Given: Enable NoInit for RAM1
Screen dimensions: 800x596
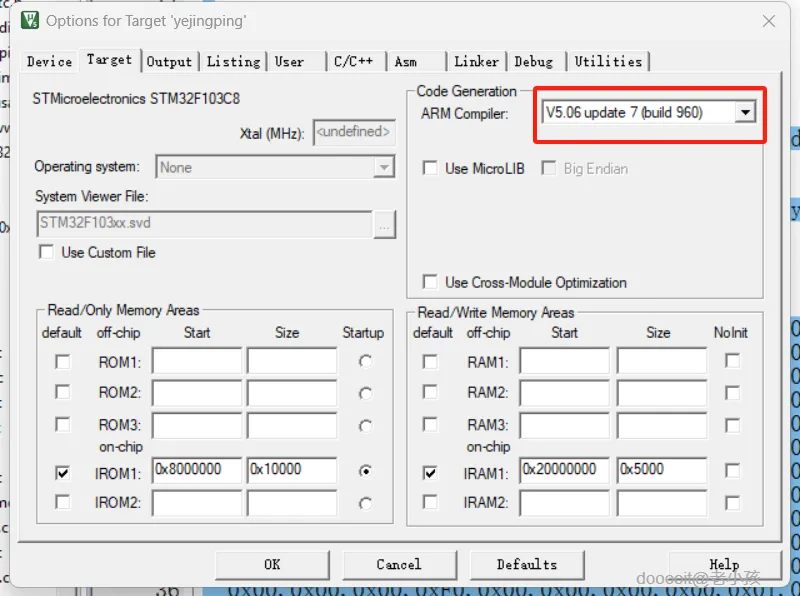Looking at the screenshot, I should pyautogui.click(x=732, y=361).
